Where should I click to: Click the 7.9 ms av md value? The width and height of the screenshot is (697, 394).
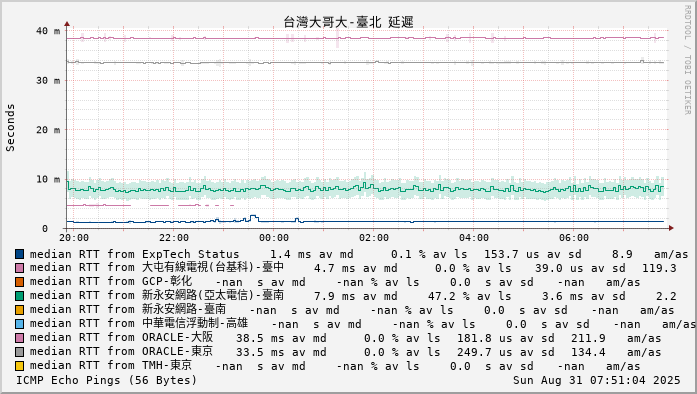pos(356,297)
